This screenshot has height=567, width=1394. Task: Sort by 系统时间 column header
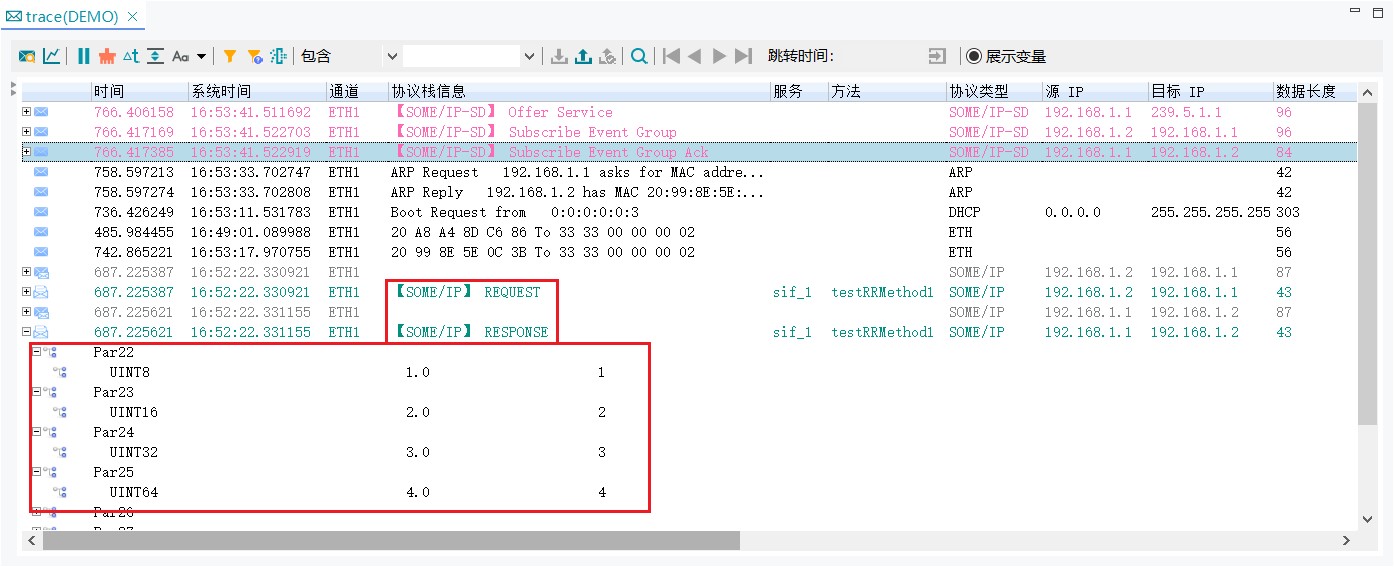click(257, 91)
